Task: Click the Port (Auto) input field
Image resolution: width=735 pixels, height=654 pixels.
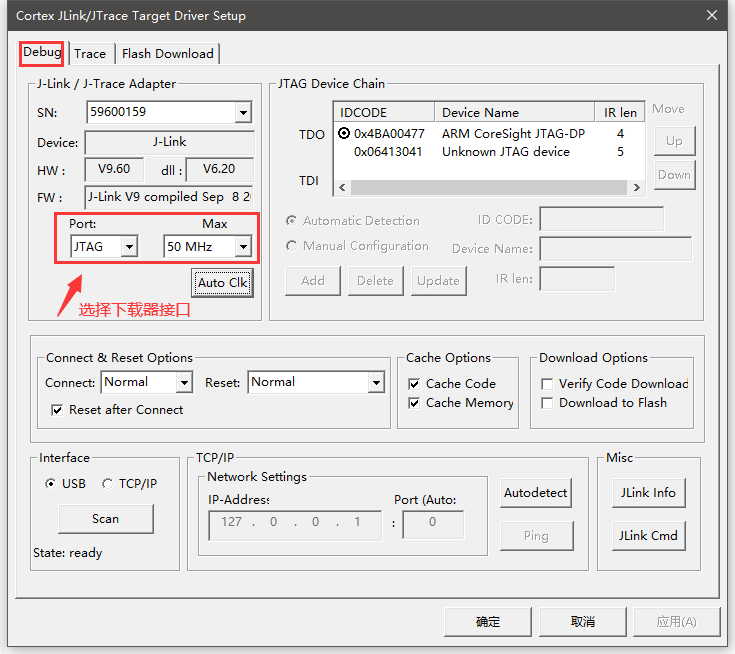Action: tap(433, 525)
